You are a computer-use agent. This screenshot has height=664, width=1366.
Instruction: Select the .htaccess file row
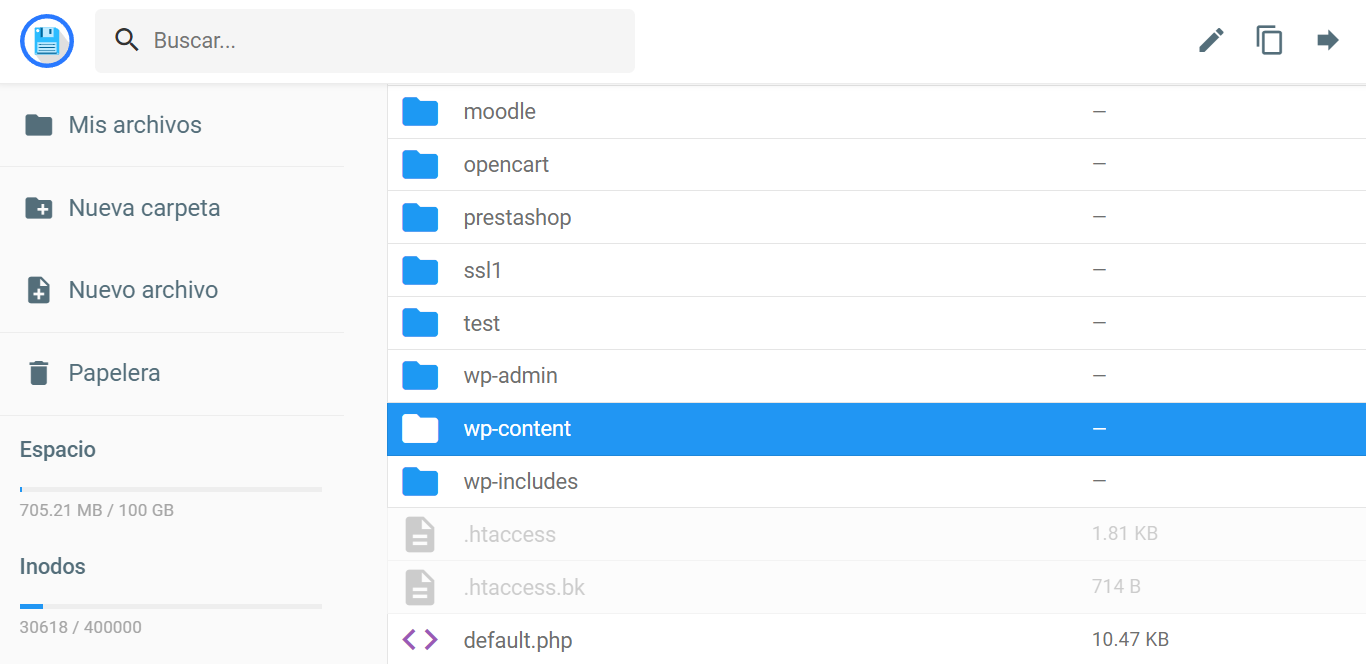(x=510, y=534)
